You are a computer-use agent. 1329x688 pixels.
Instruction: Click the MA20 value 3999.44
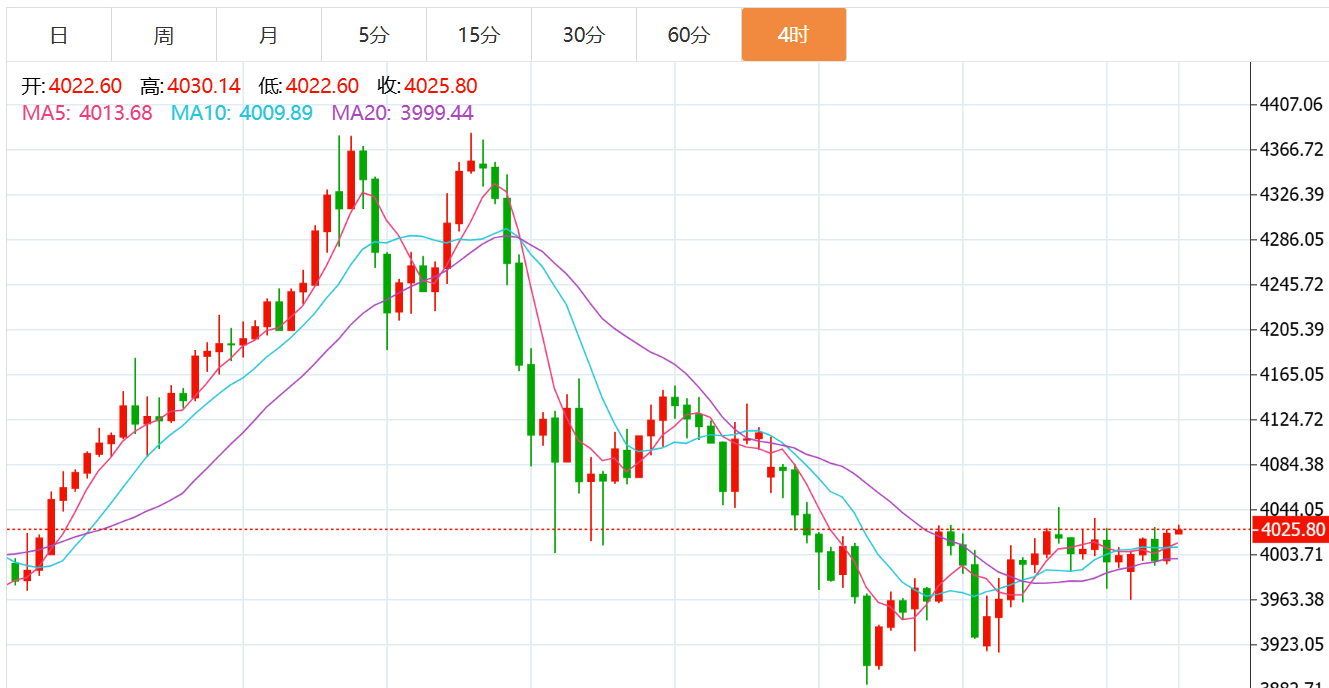(x=437, y=113)
